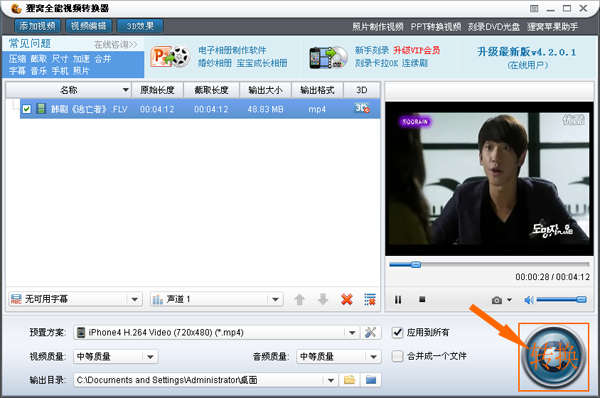Open 新手刻录 link
This screenshot has width=600, height=398.
[x=372, y=50]
